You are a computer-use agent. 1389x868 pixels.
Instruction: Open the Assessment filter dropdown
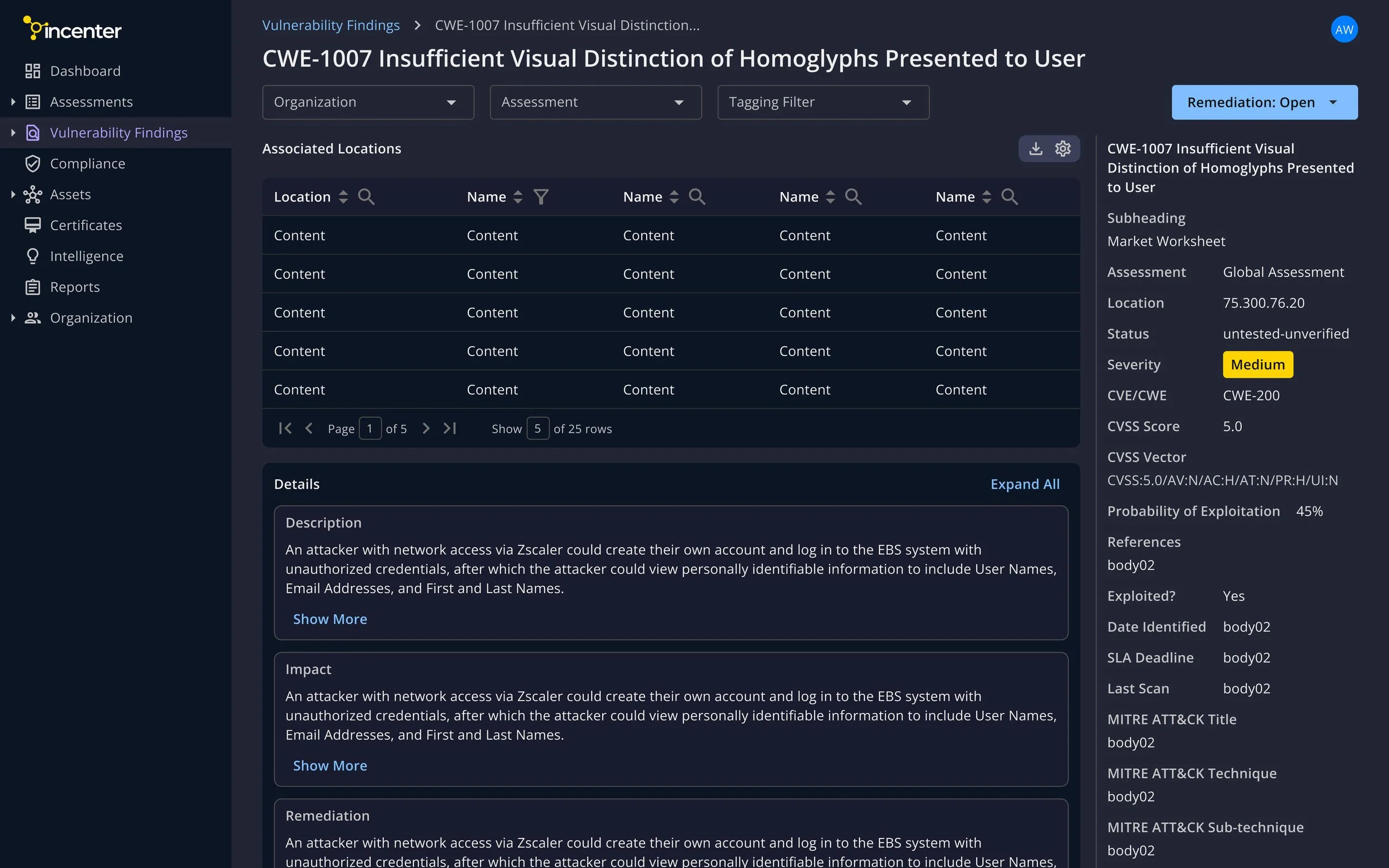coord(595,102)
